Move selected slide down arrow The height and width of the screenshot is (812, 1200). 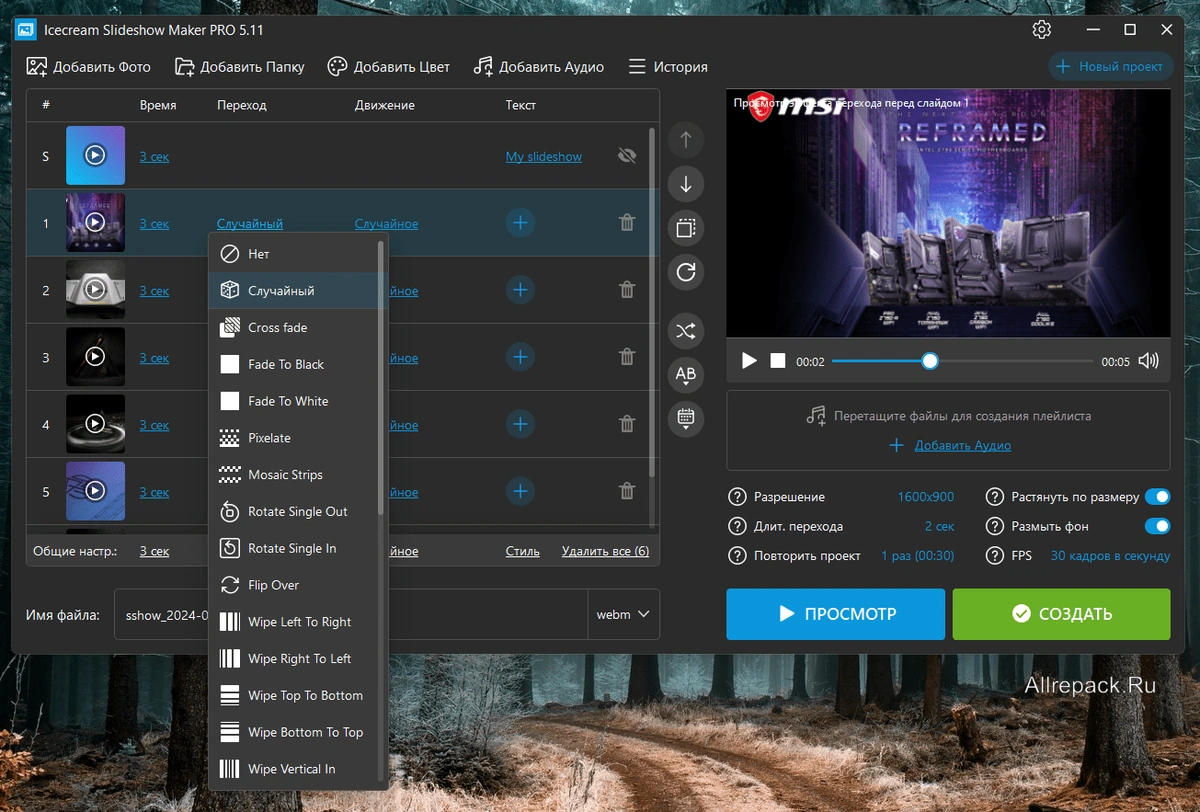point(686,184)
